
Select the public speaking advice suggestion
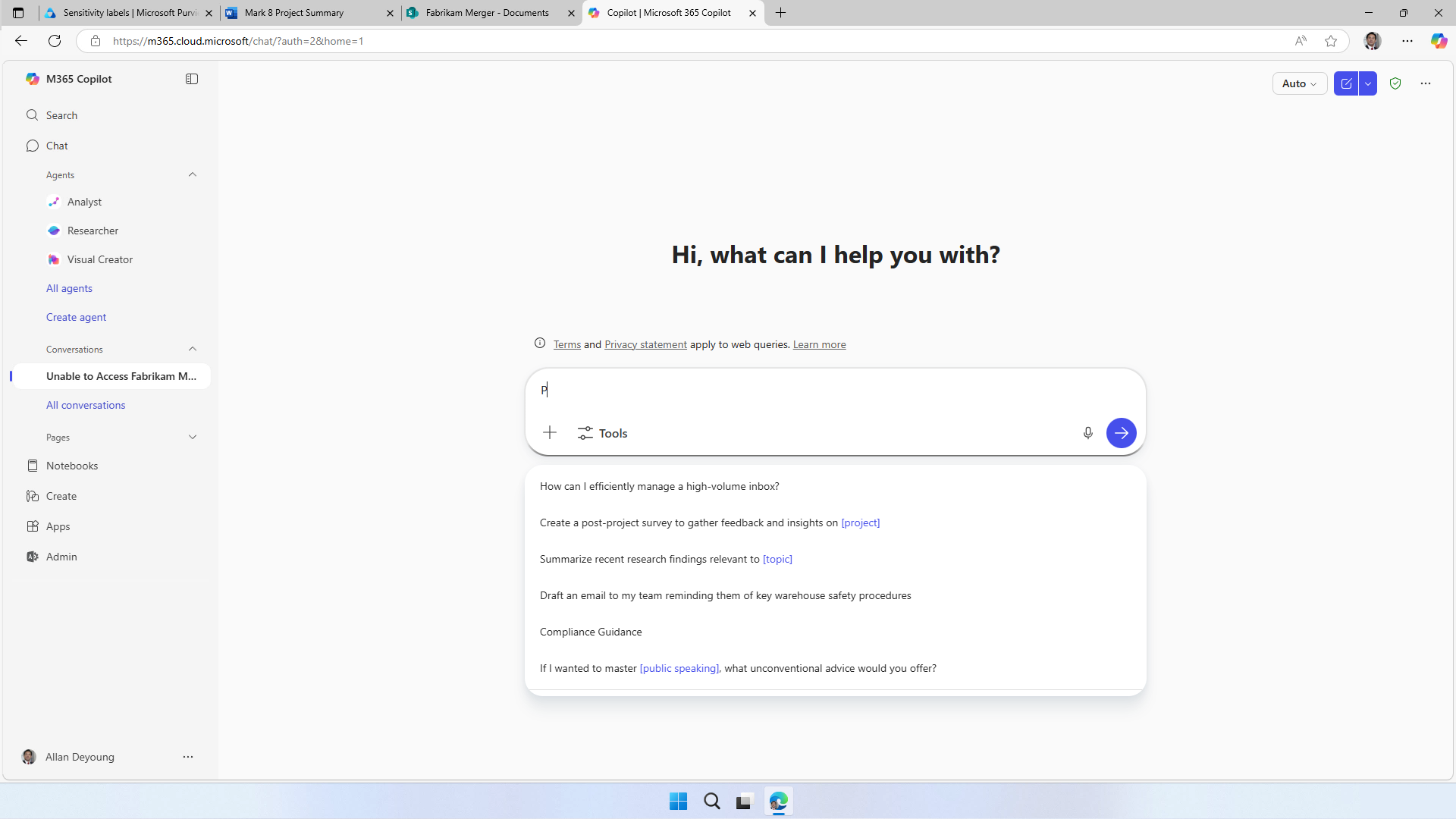tap(835, 668)
